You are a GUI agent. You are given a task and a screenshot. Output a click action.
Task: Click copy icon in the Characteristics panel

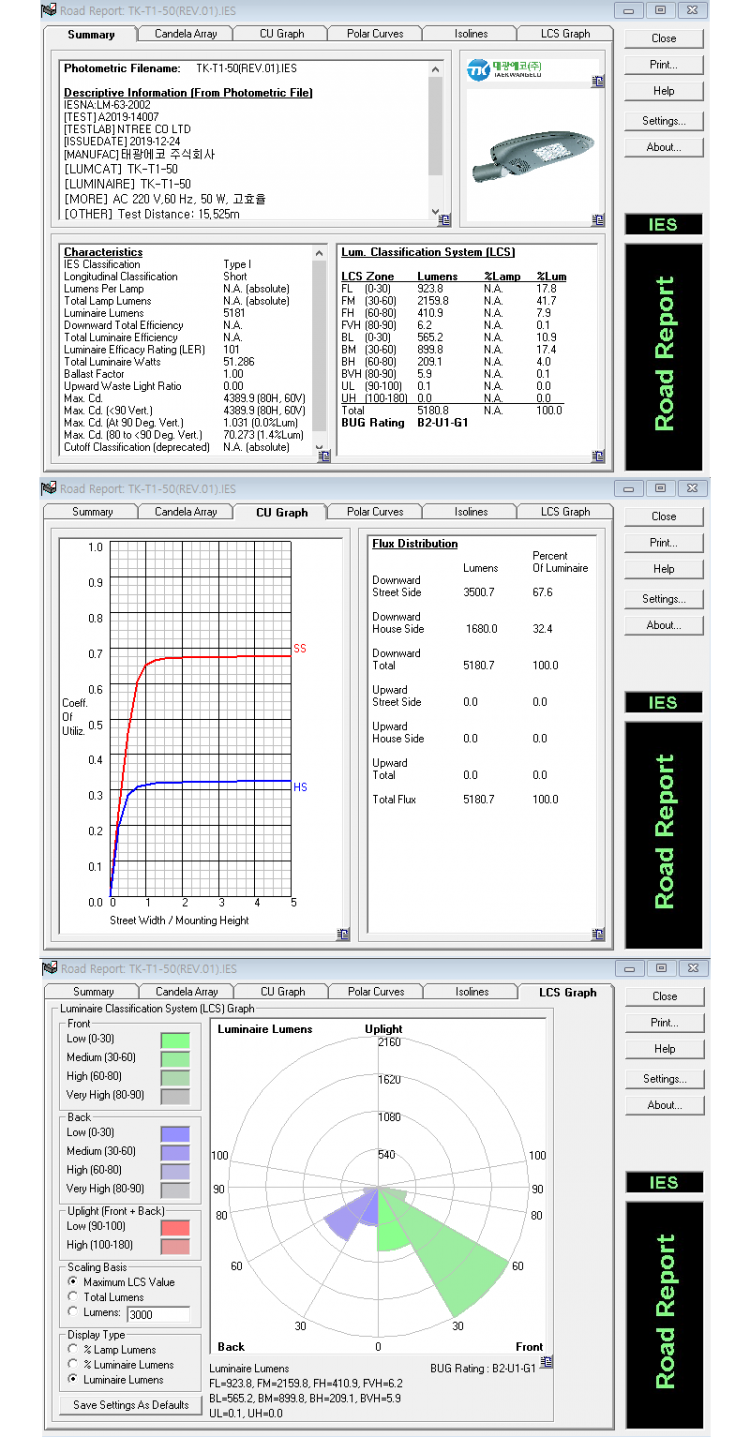coord(323,456)
